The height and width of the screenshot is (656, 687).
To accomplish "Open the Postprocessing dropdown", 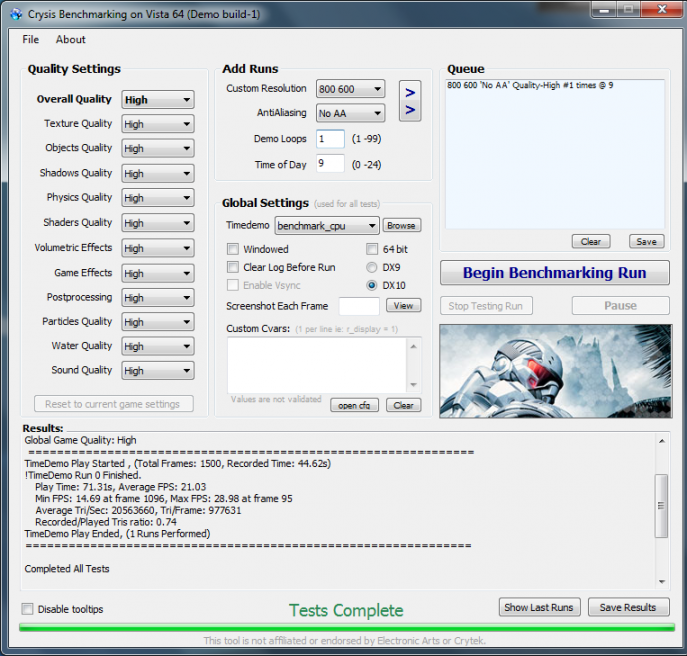I will 158,298.
